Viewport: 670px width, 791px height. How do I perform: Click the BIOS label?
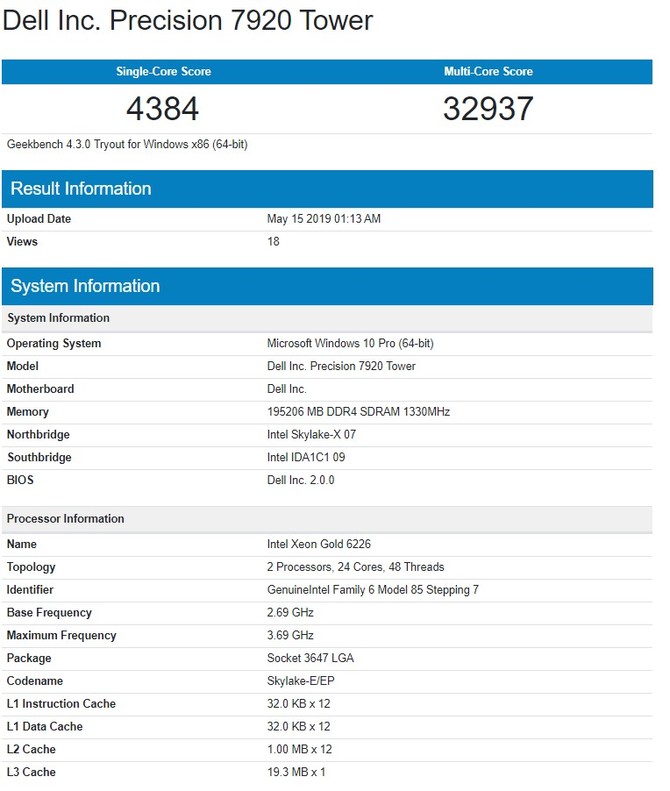click(x=20, y=480)
